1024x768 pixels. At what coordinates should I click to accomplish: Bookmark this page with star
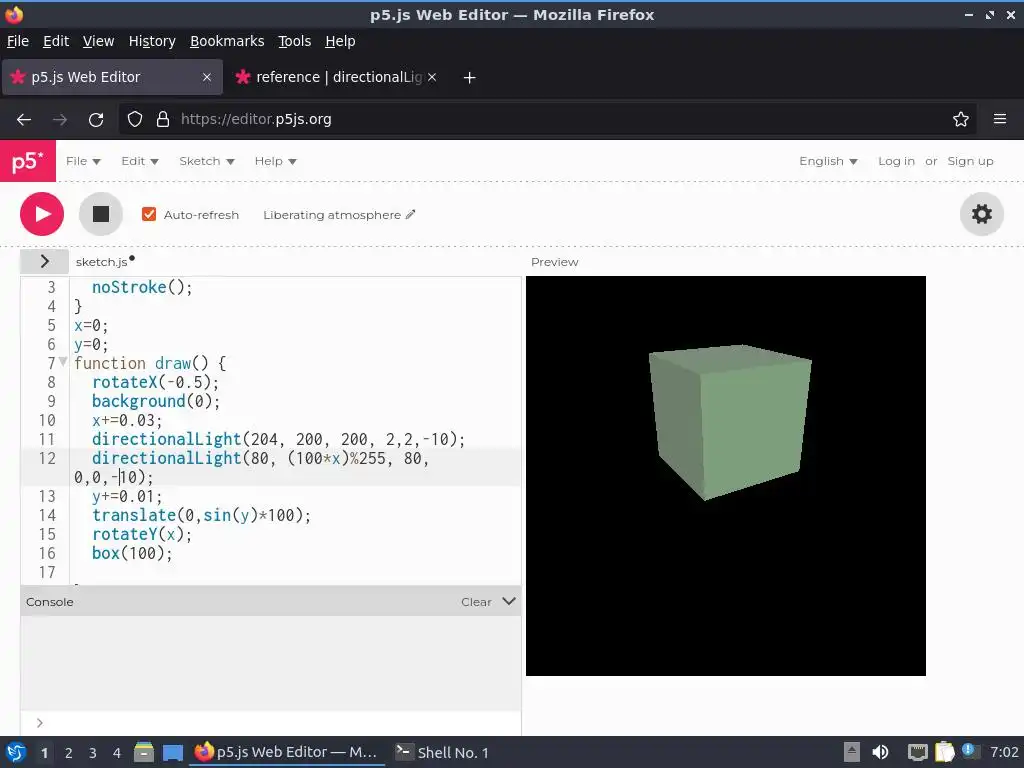point(961,120)
